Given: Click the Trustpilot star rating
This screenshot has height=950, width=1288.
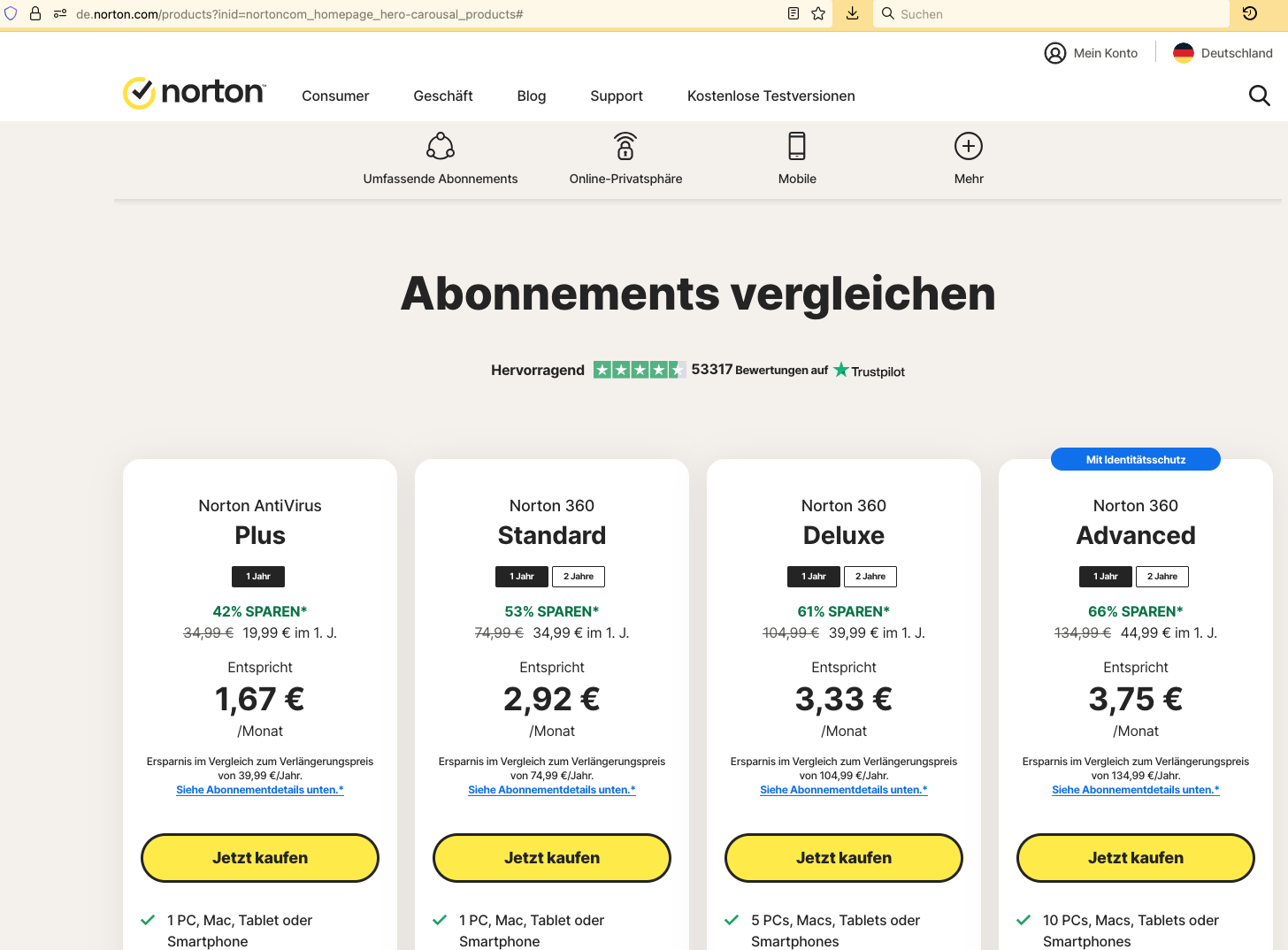Looking at the screenshot, I should pyautogui.click(x=639, y=370).
